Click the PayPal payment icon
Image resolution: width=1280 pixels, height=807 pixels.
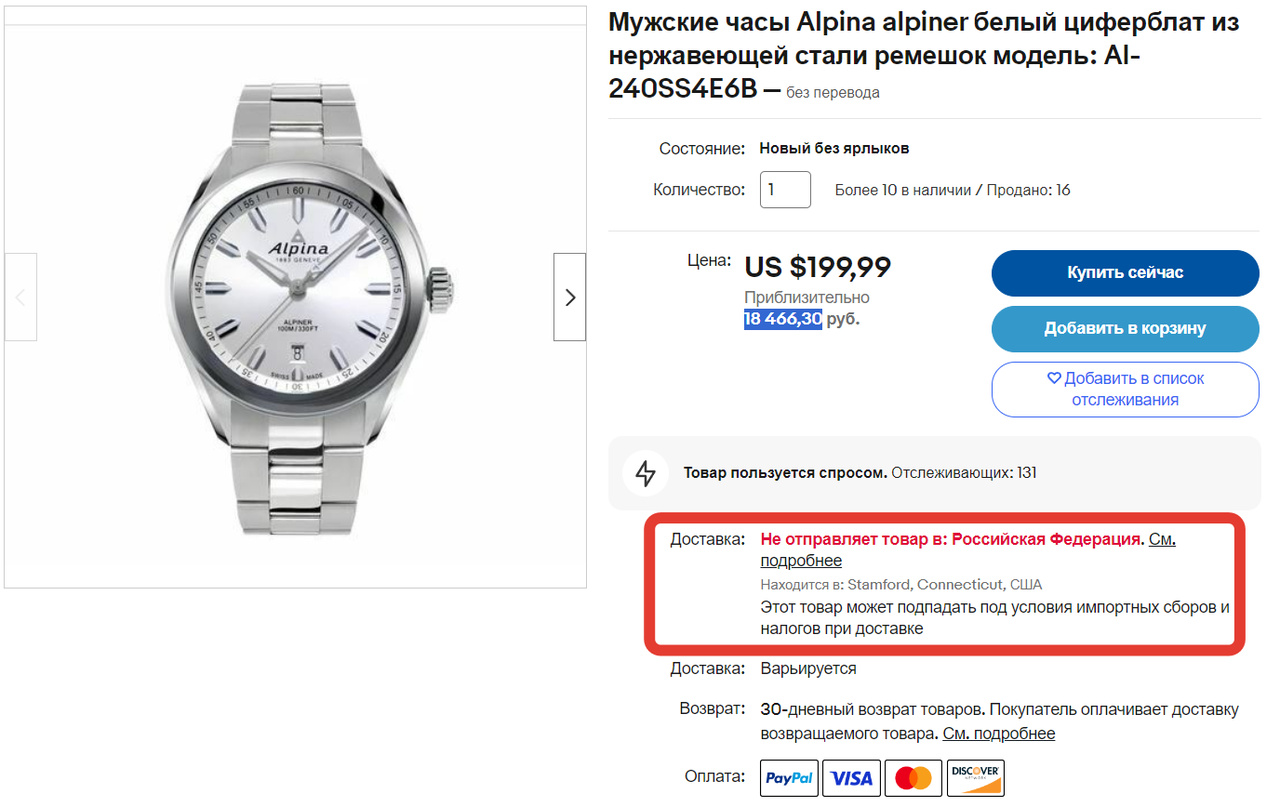coord(789,778)
